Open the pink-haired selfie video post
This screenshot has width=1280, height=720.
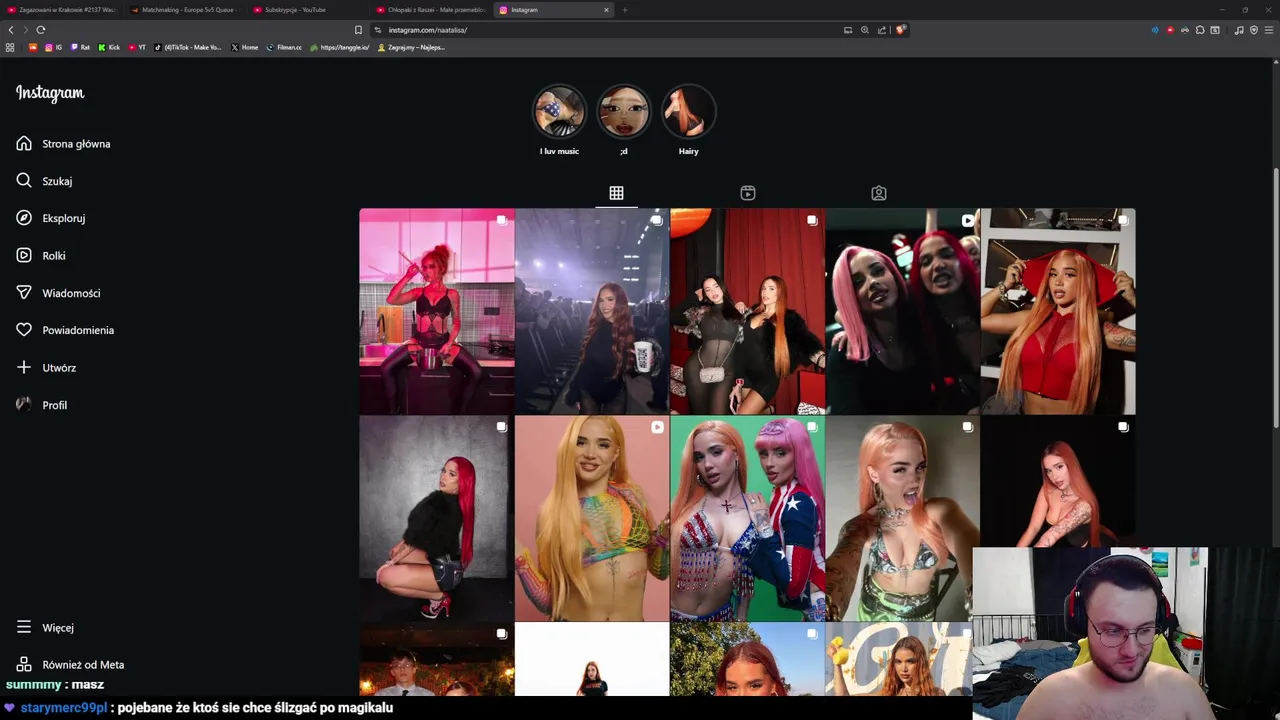[x=902, y=311]
